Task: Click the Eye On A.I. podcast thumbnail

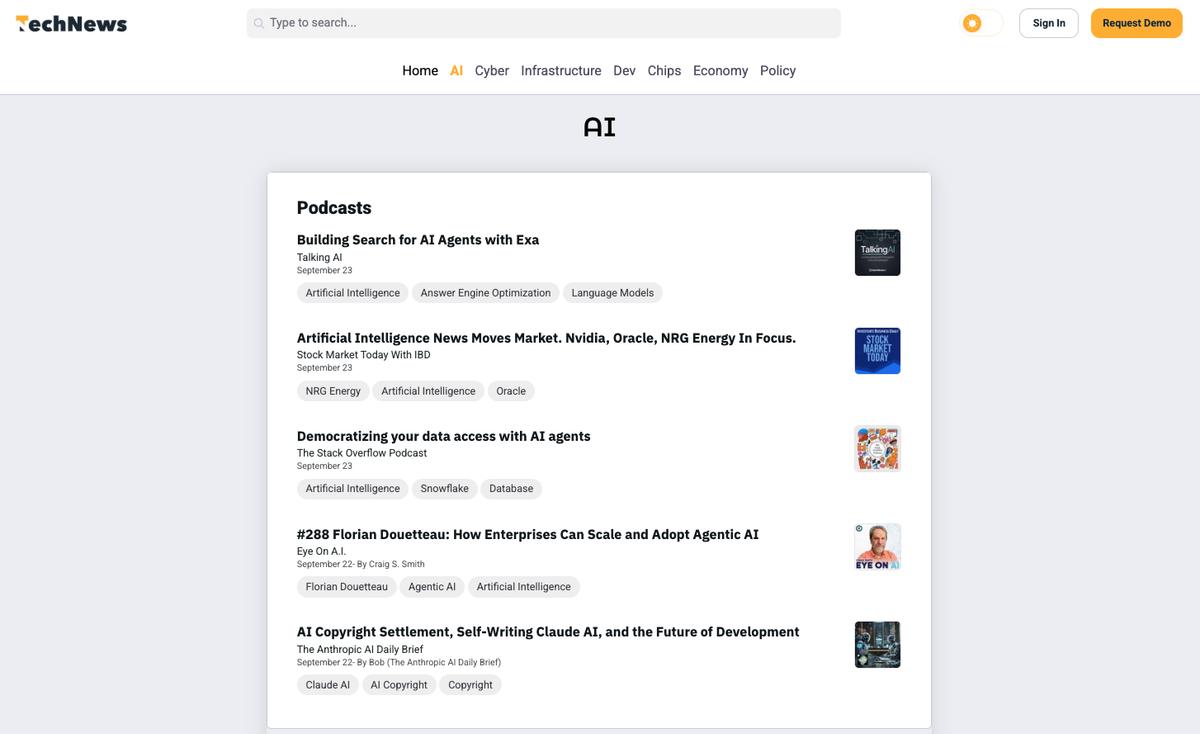Action: click(877, 546)
